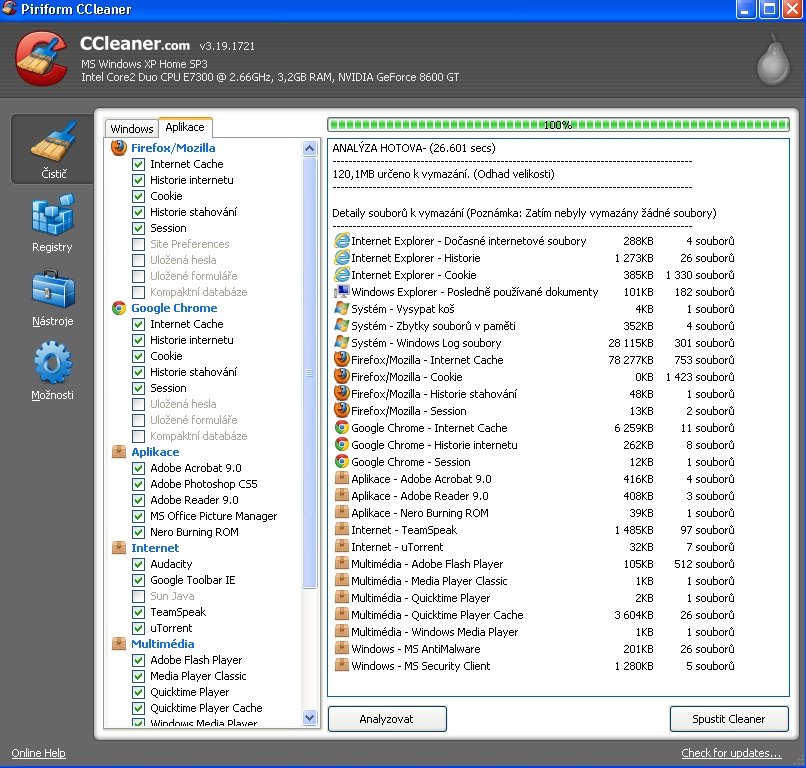Image resolution: width=806 pixels, height=768 pixels.
Task: Click Check for updates link
Action: point(731,753)
